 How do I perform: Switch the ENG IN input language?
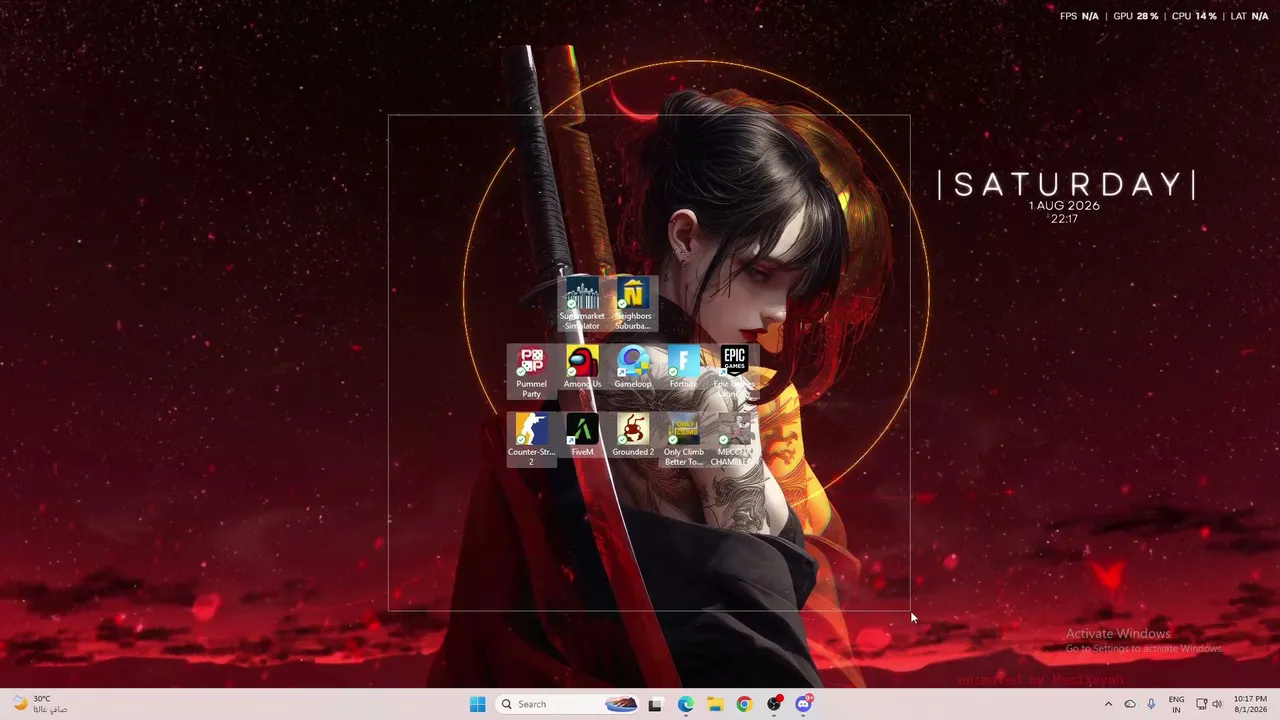(1176, 704)
